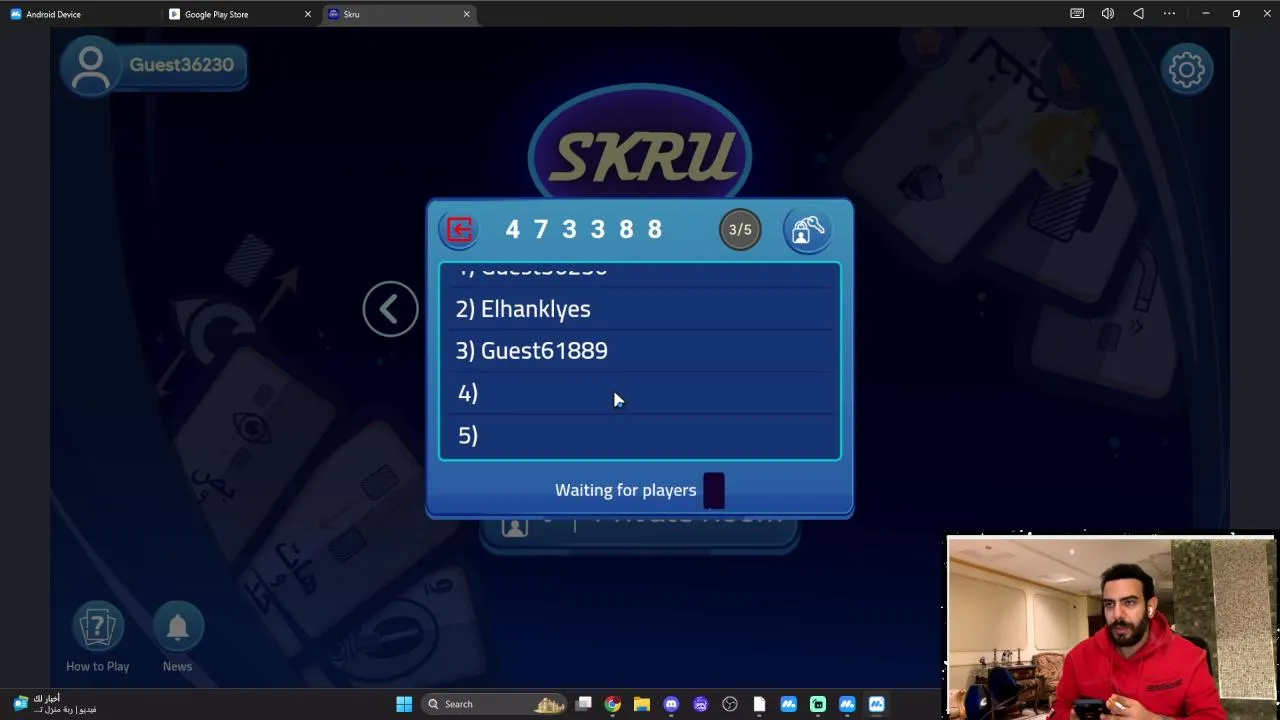Click the keyboard icon in emulator title bar
This screenshot has width=1280, height=720.
click(1077, 14)
